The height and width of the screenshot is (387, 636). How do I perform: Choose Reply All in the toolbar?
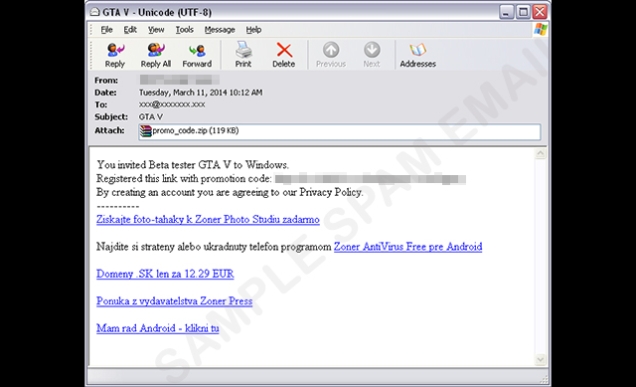(x=156, y=56)
